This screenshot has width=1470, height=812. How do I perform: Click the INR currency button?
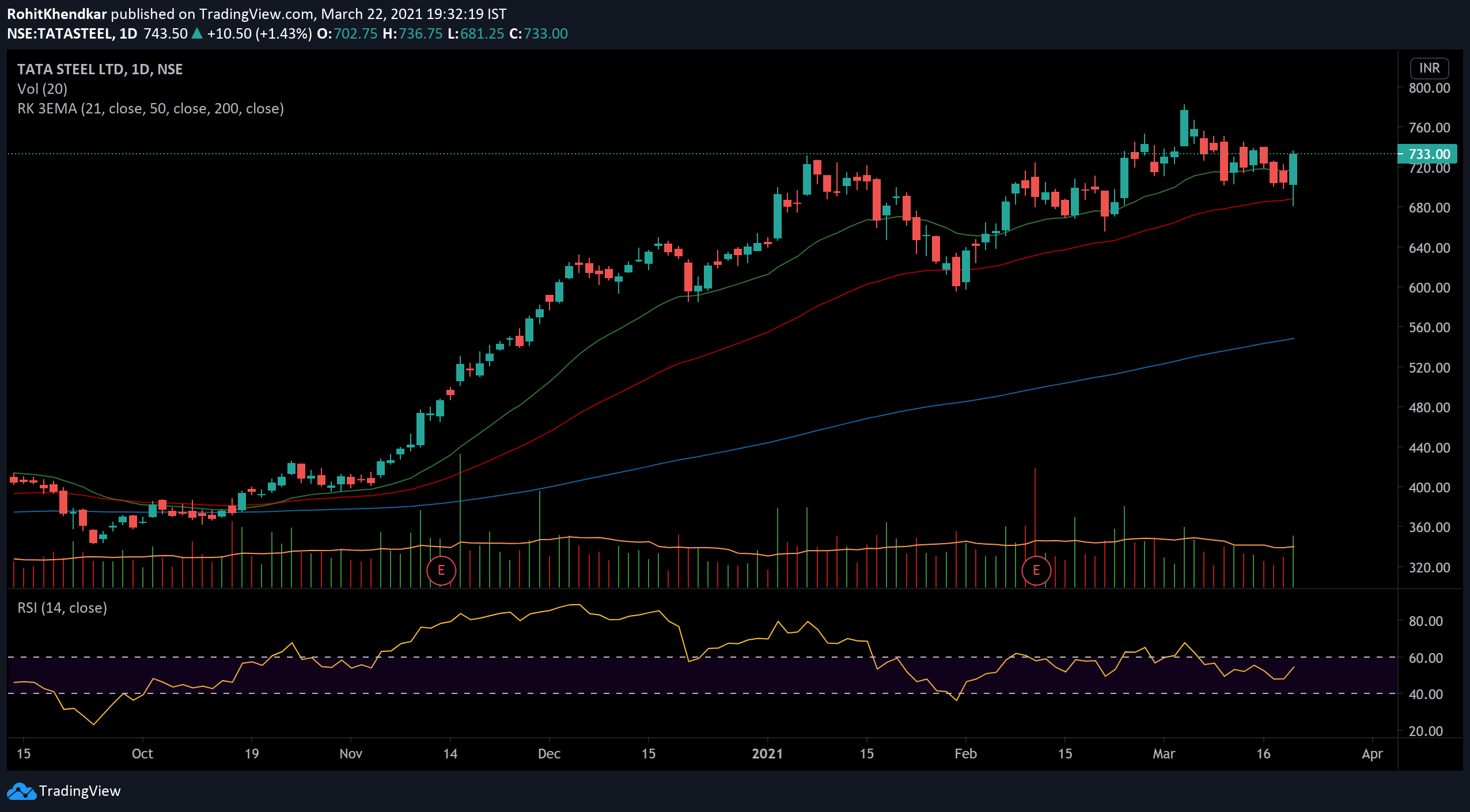pos(1429,68)
